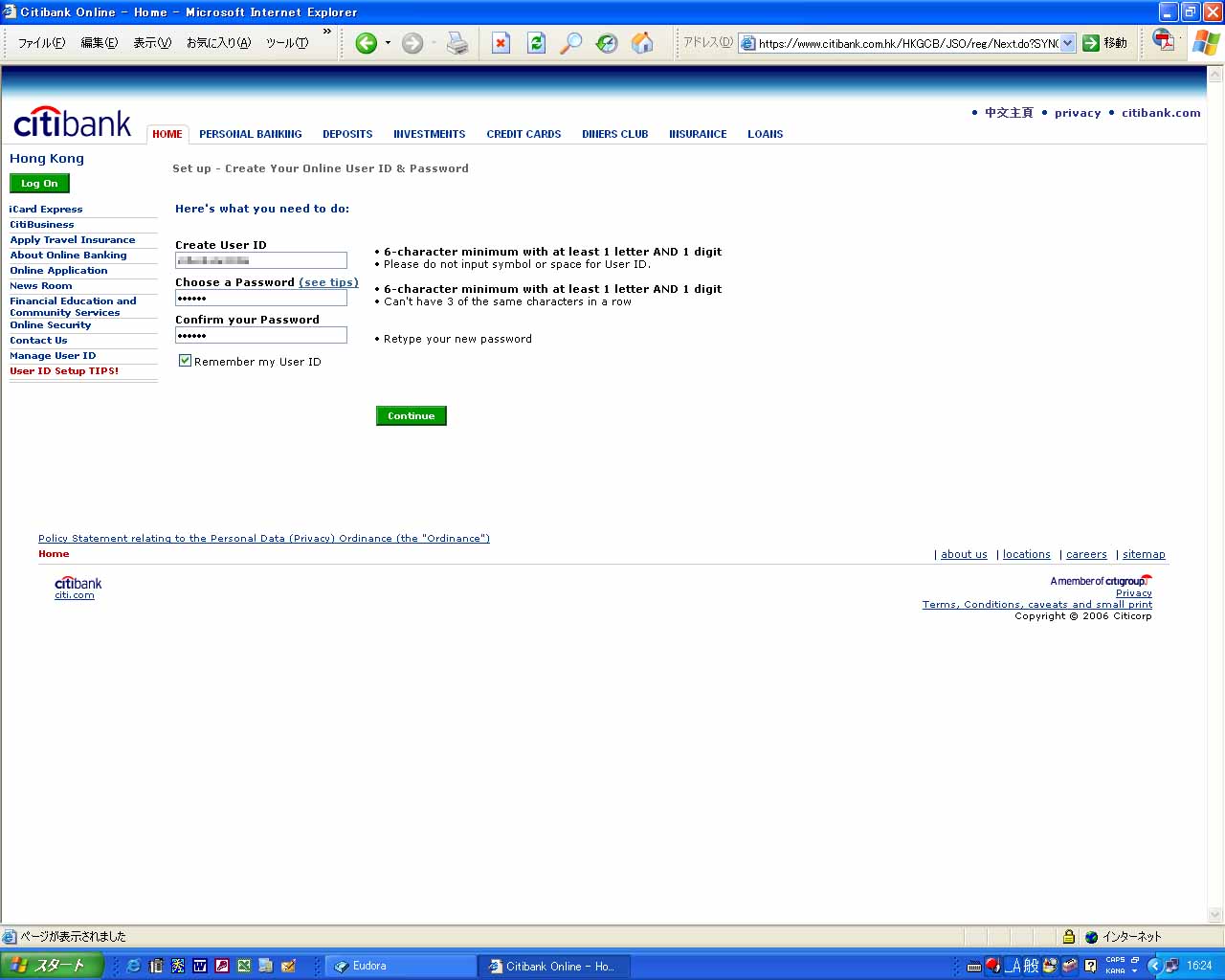Screen dimensions: 1225x980
Task: Click inside the address URL field
Action: pos(908,43)
